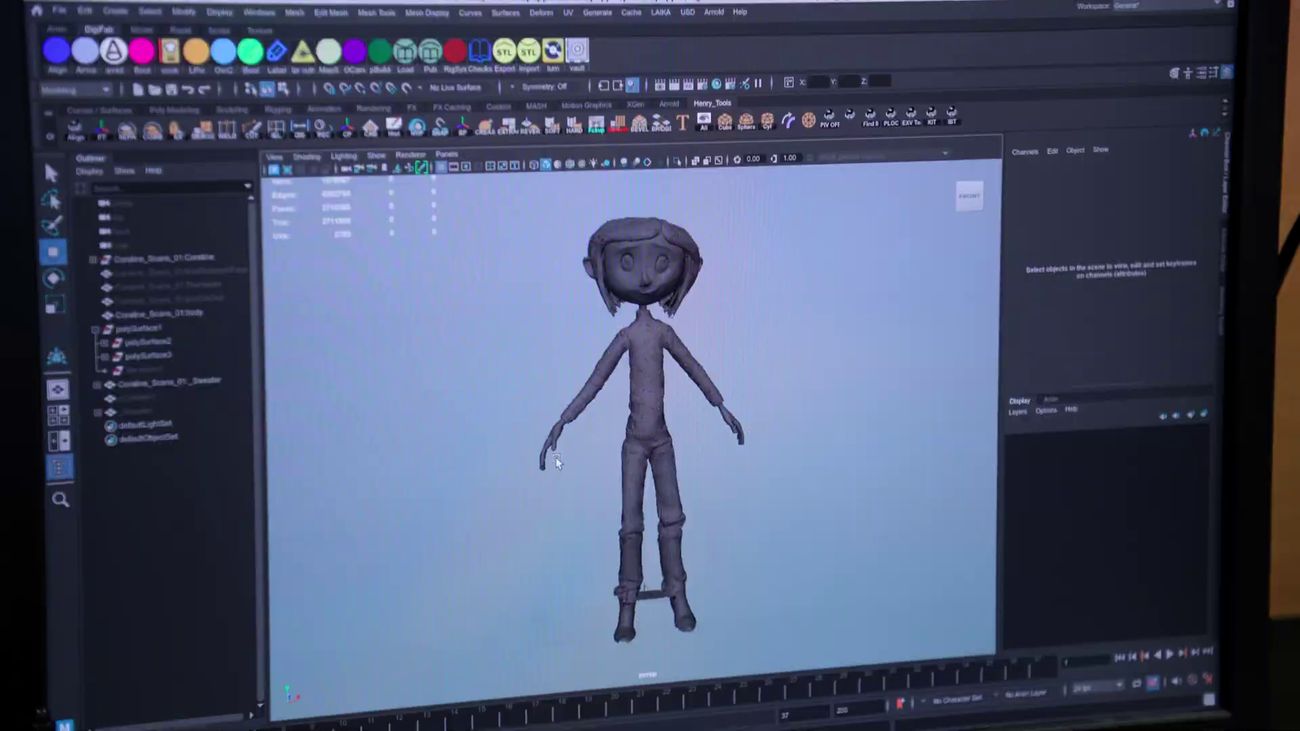
Task: Open the Shading menu in viewport panel
Action: tap(306, 156)
